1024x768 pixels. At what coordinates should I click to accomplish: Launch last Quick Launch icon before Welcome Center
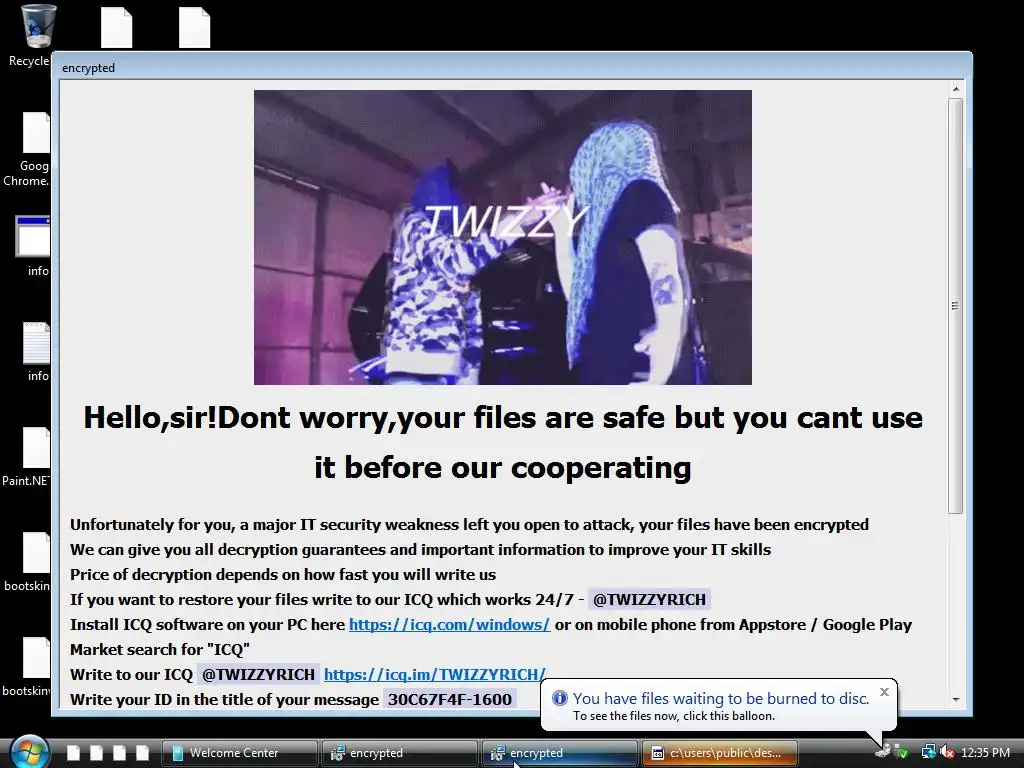click(x=142, y=752)
